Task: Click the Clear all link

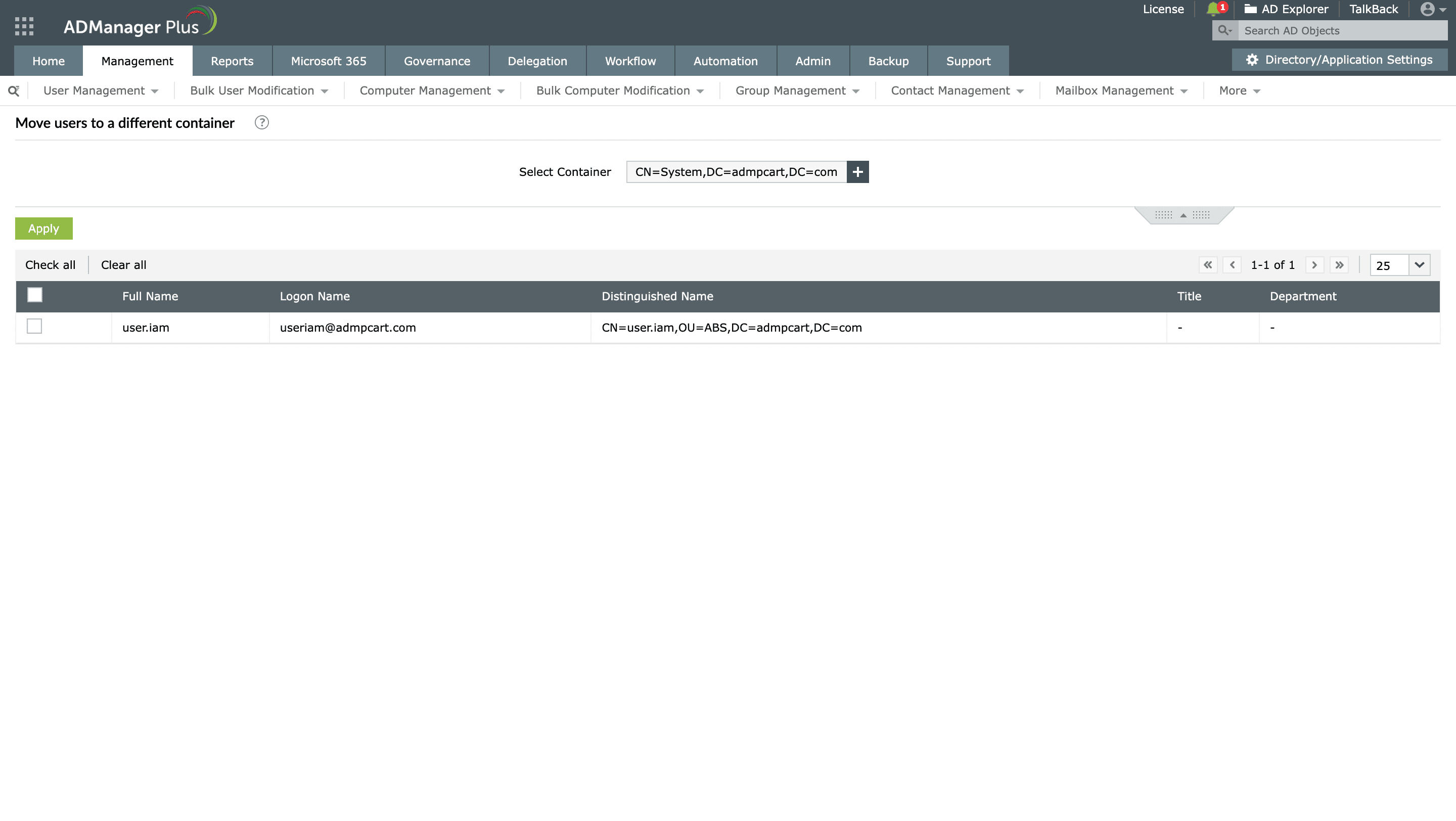Action: tap(124, 265)
